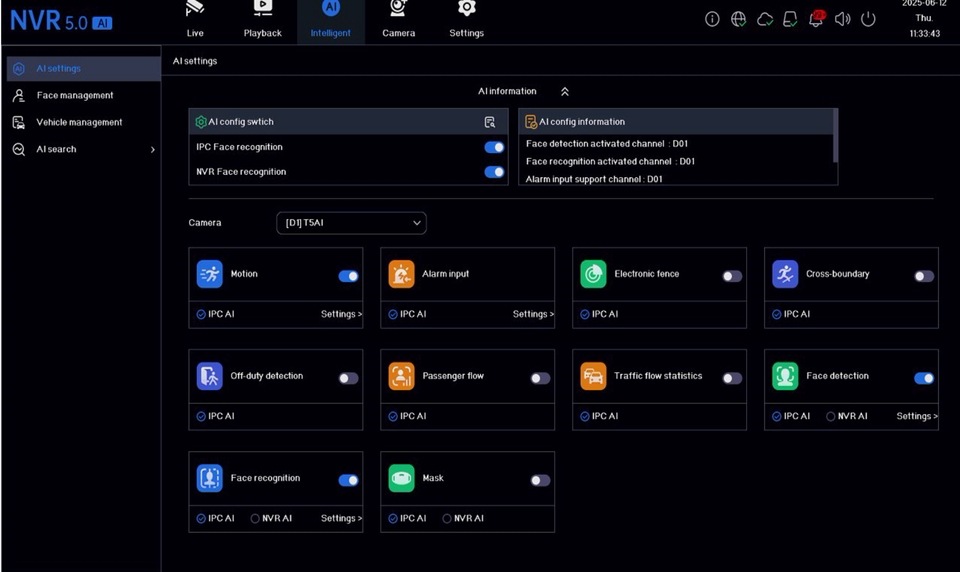Click the power shutdown icon
The height and width of the screenshot is (572, 960).
(868, 19)
